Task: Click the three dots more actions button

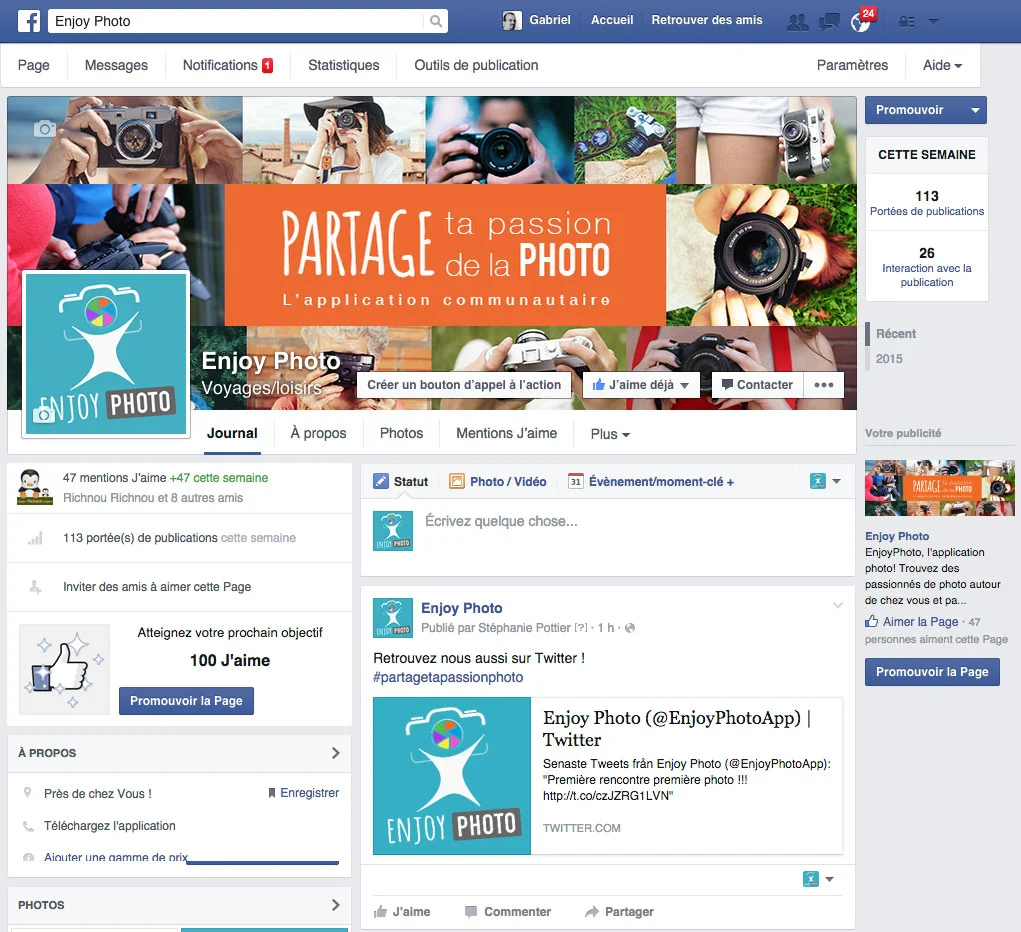Action: (x=824, y=385)
